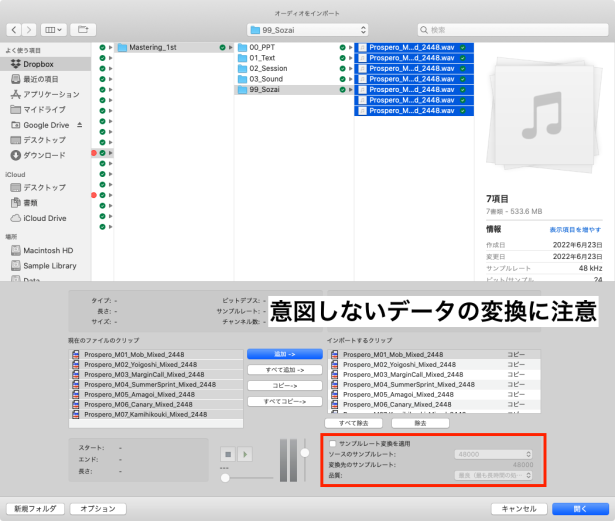Open iCloud Drive location

coord(45,218)
